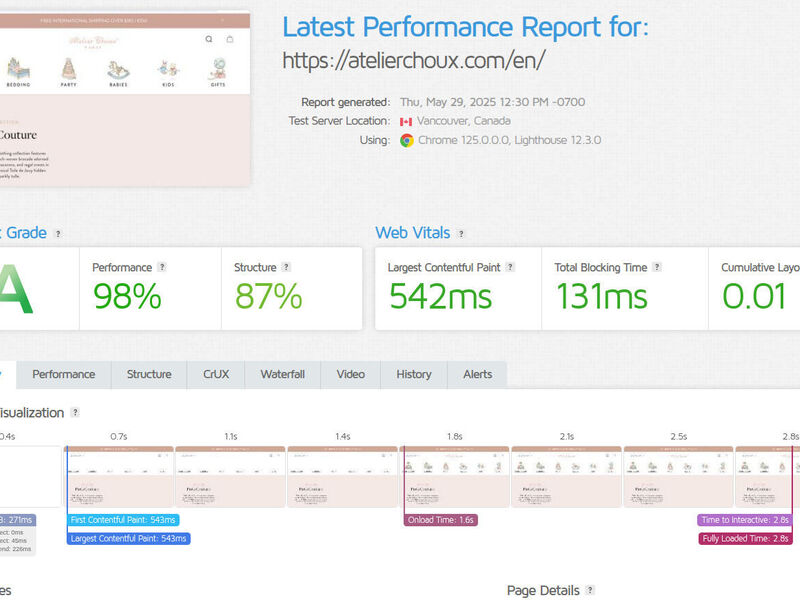Click the search icon in site screenshot
Image resolution: width=800 pixels, height=600 pixels.
pyautogui.click(x=209, y=39)
